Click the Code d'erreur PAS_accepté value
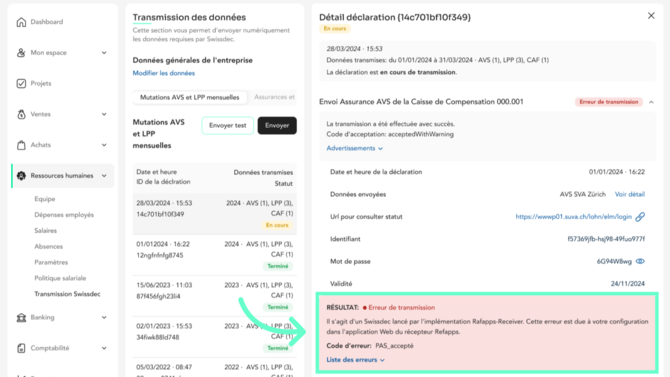Image resolution: width=670 pixels, height=377 pixels. tap(394, 345)
